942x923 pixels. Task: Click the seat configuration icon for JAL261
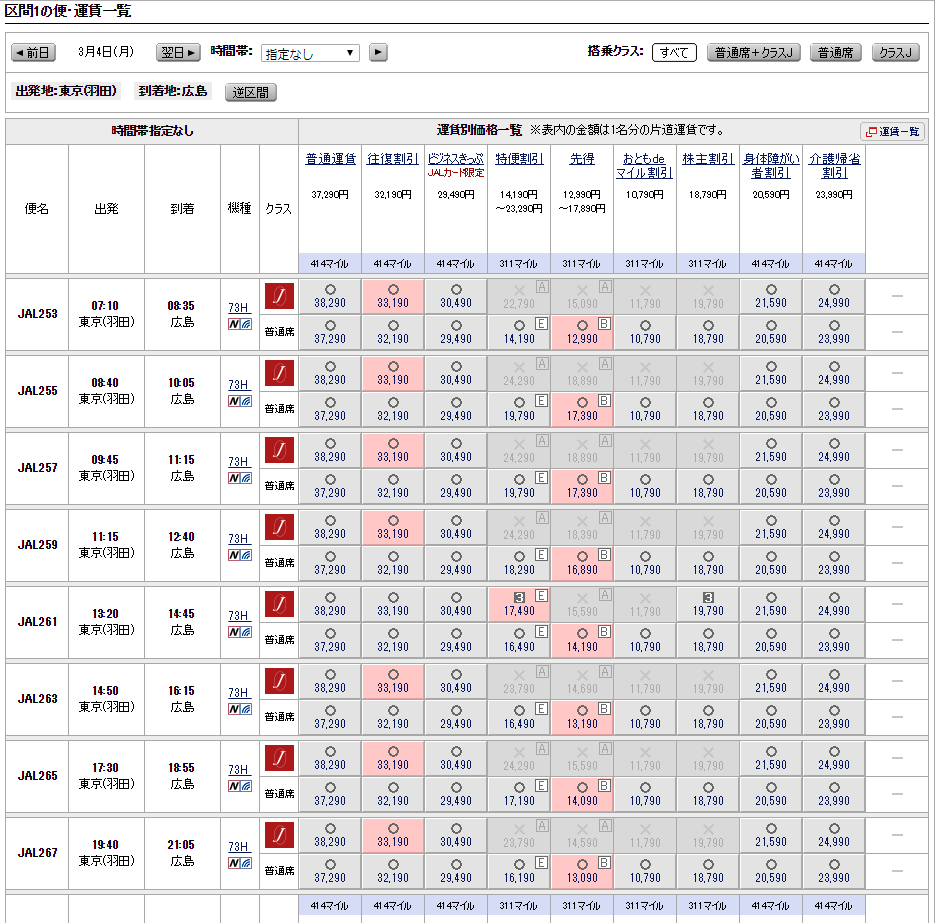pos(240,632)
